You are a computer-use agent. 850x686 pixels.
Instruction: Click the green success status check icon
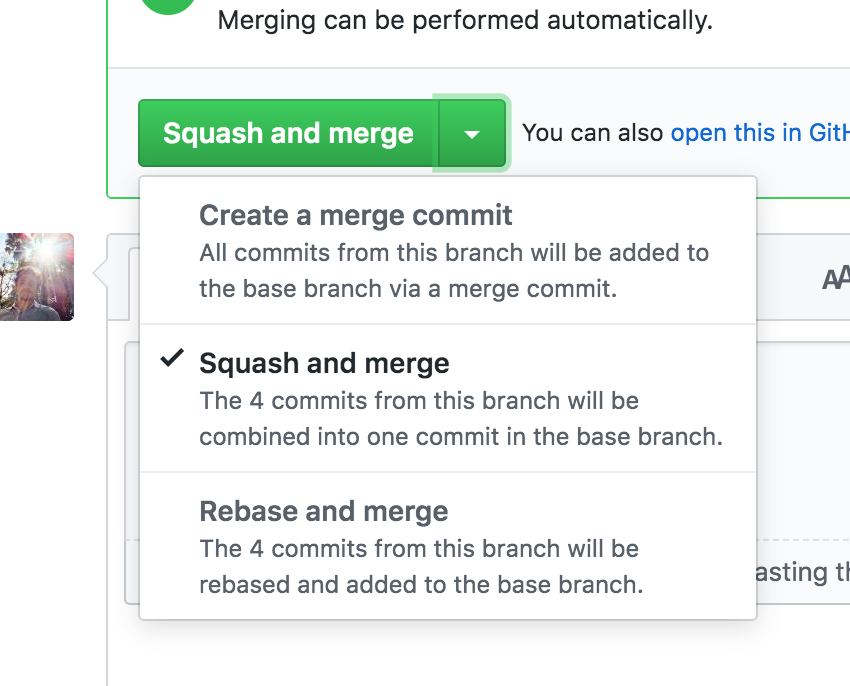click(x=166, y=6)
